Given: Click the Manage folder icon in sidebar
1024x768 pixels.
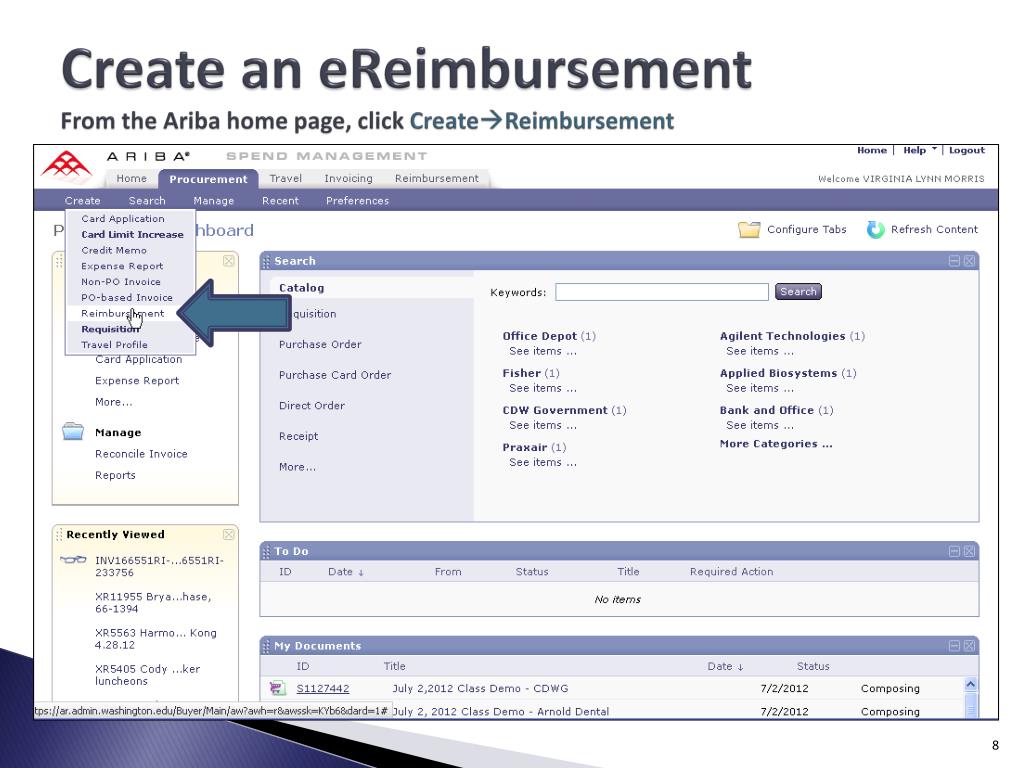Looking at the screenshot, I should [73, 432].
